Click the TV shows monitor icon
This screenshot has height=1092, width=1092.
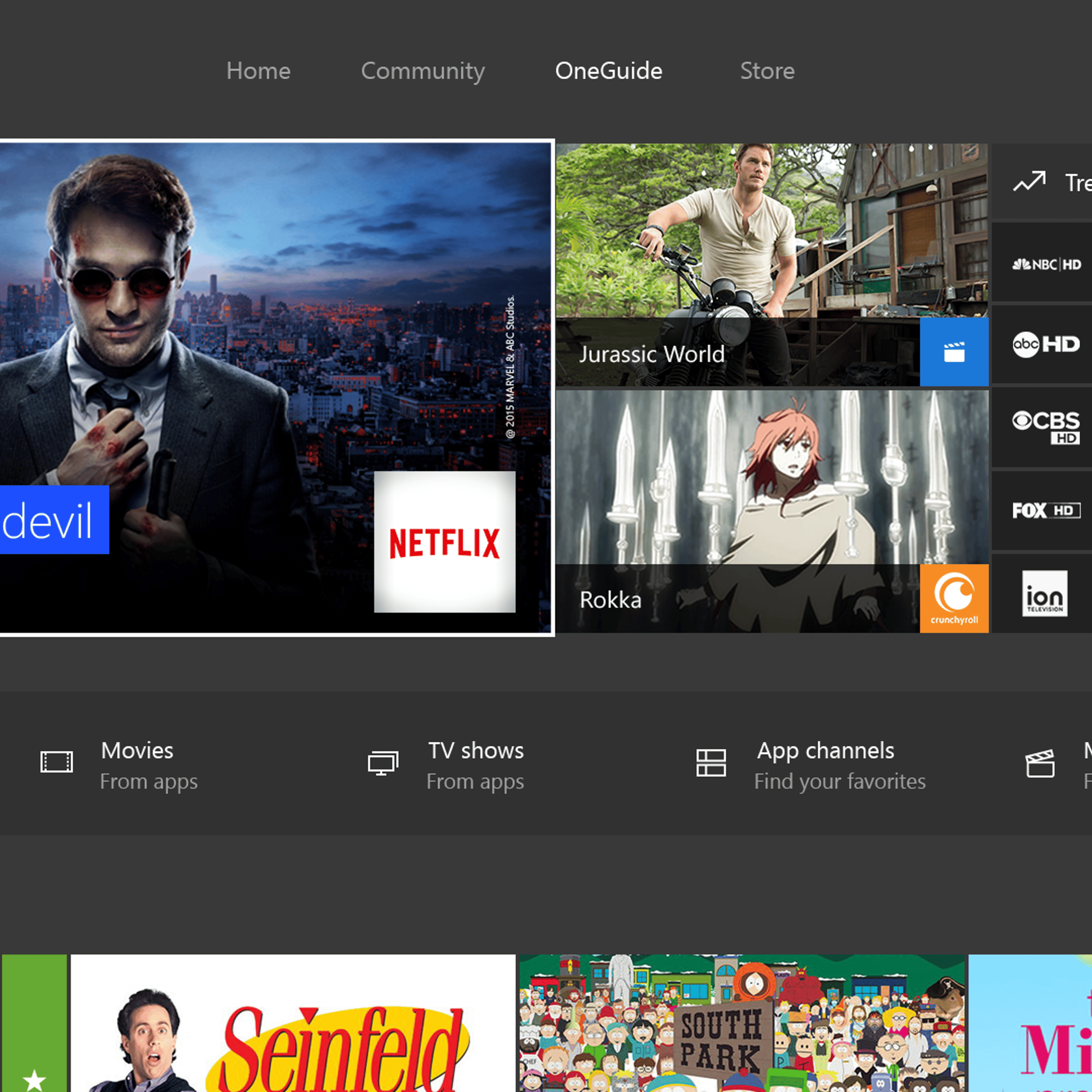(383, 763)
